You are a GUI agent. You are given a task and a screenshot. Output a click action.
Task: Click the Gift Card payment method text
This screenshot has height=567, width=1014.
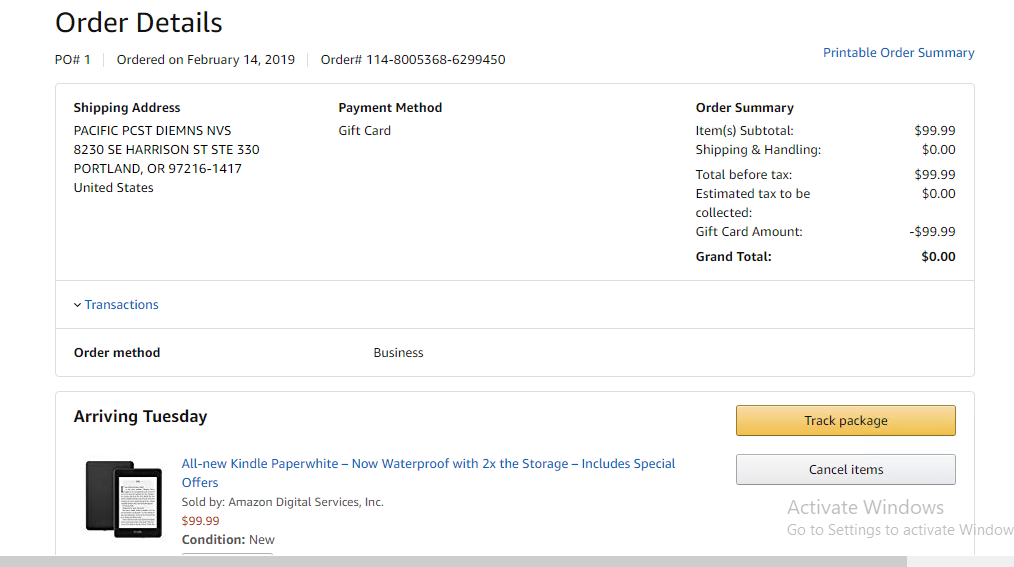pyautogui.click(x=364, y=131)
